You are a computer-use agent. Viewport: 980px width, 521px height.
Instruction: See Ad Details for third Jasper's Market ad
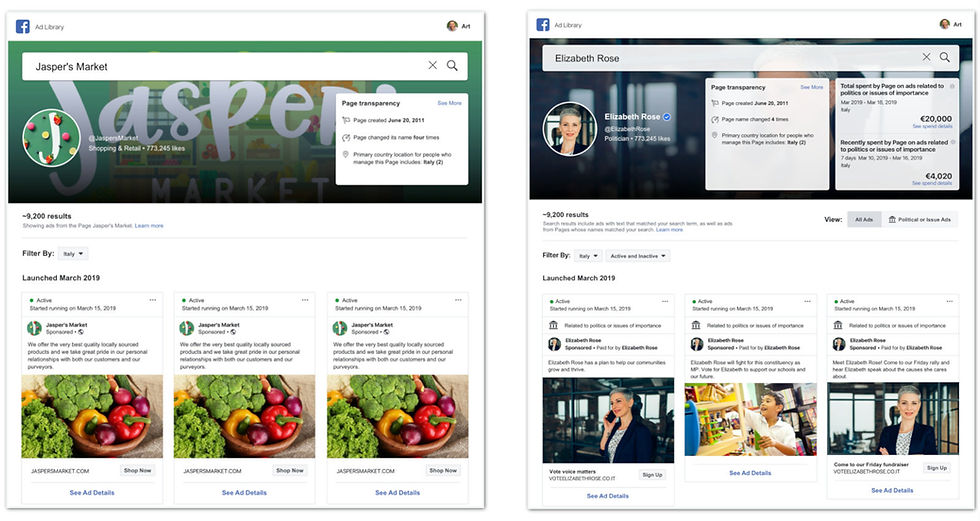[x=398, y=493]
